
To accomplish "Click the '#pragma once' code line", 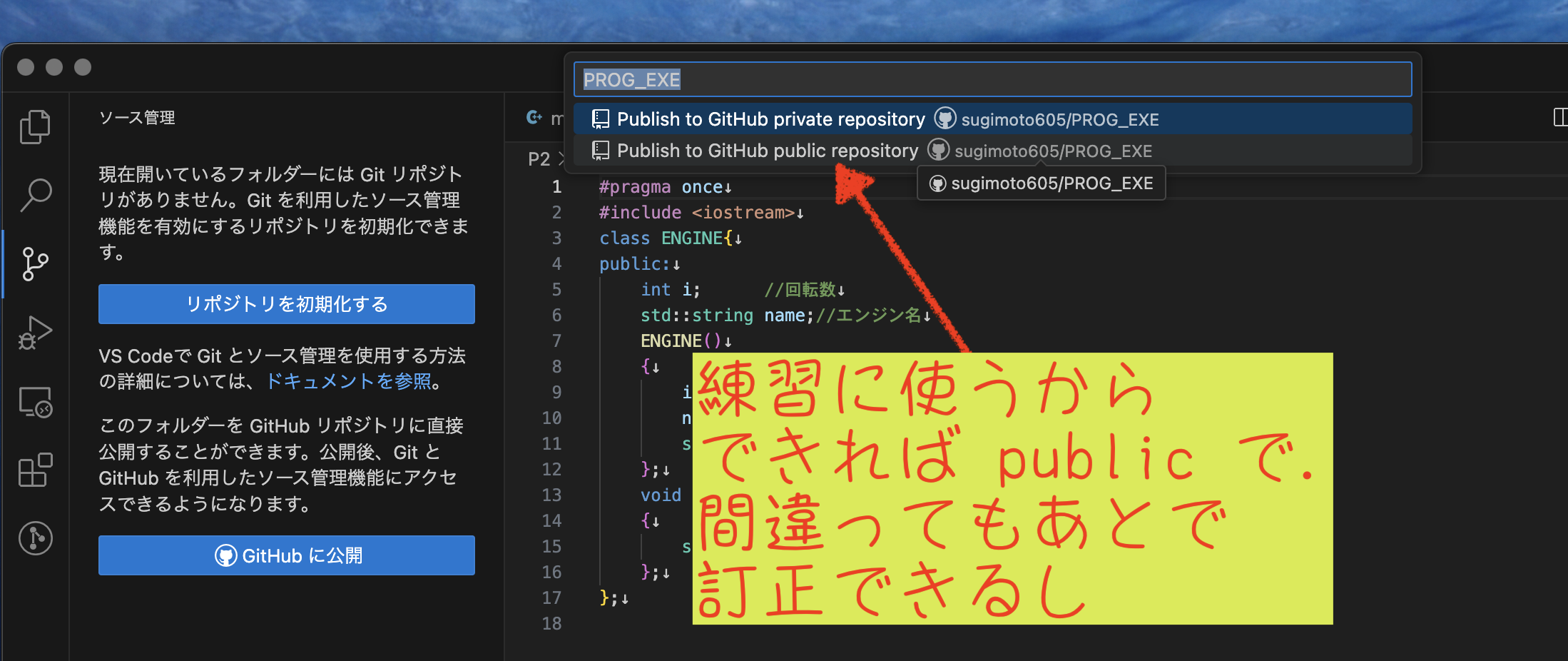I will tap(661, 187).
